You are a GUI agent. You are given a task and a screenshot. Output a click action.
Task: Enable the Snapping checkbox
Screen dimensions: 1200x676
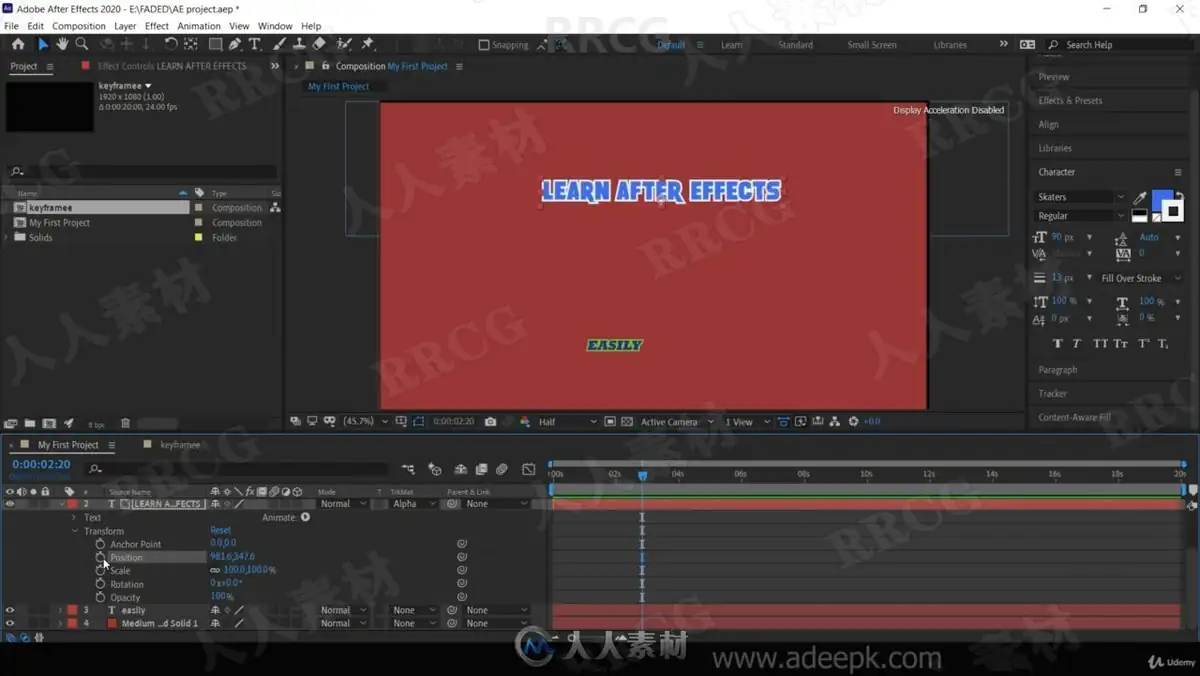click(x=484, y=45)
